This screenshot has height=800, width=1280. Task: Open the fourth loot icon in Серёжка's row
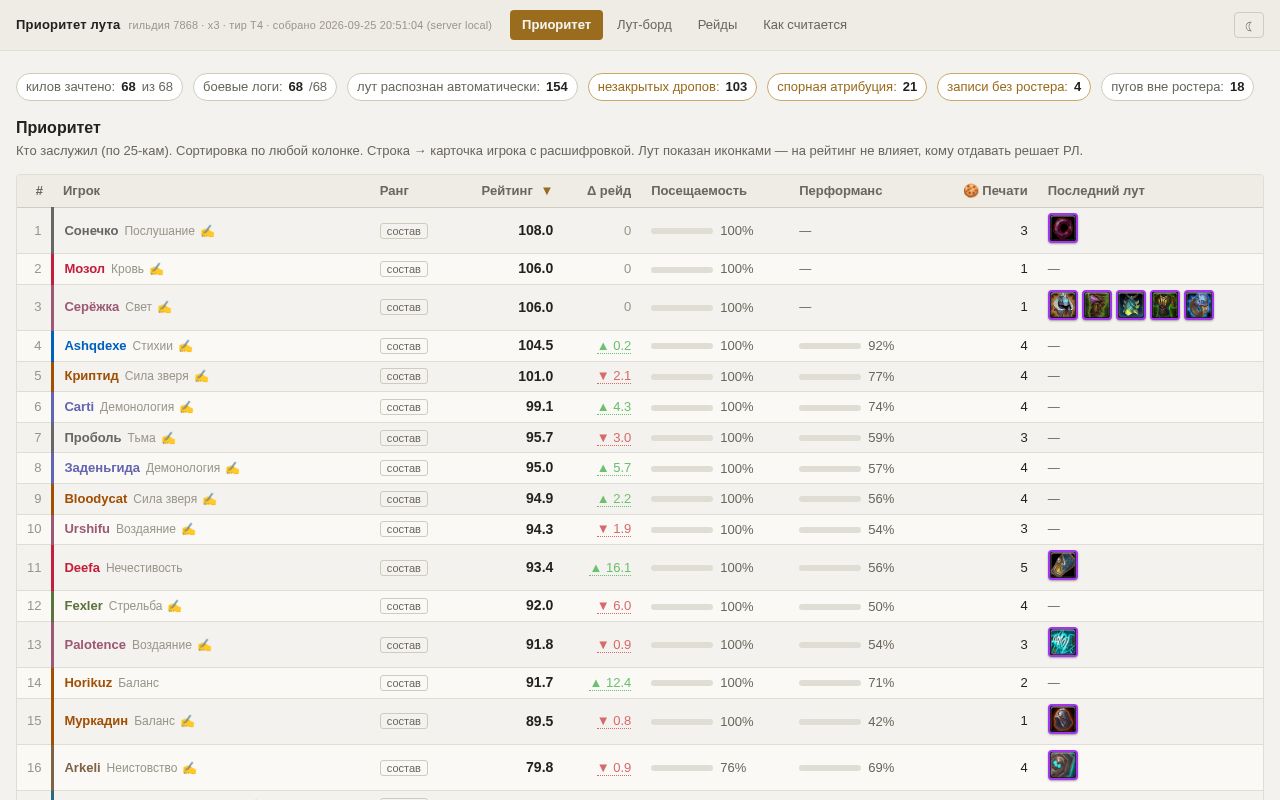[1165, 306]
